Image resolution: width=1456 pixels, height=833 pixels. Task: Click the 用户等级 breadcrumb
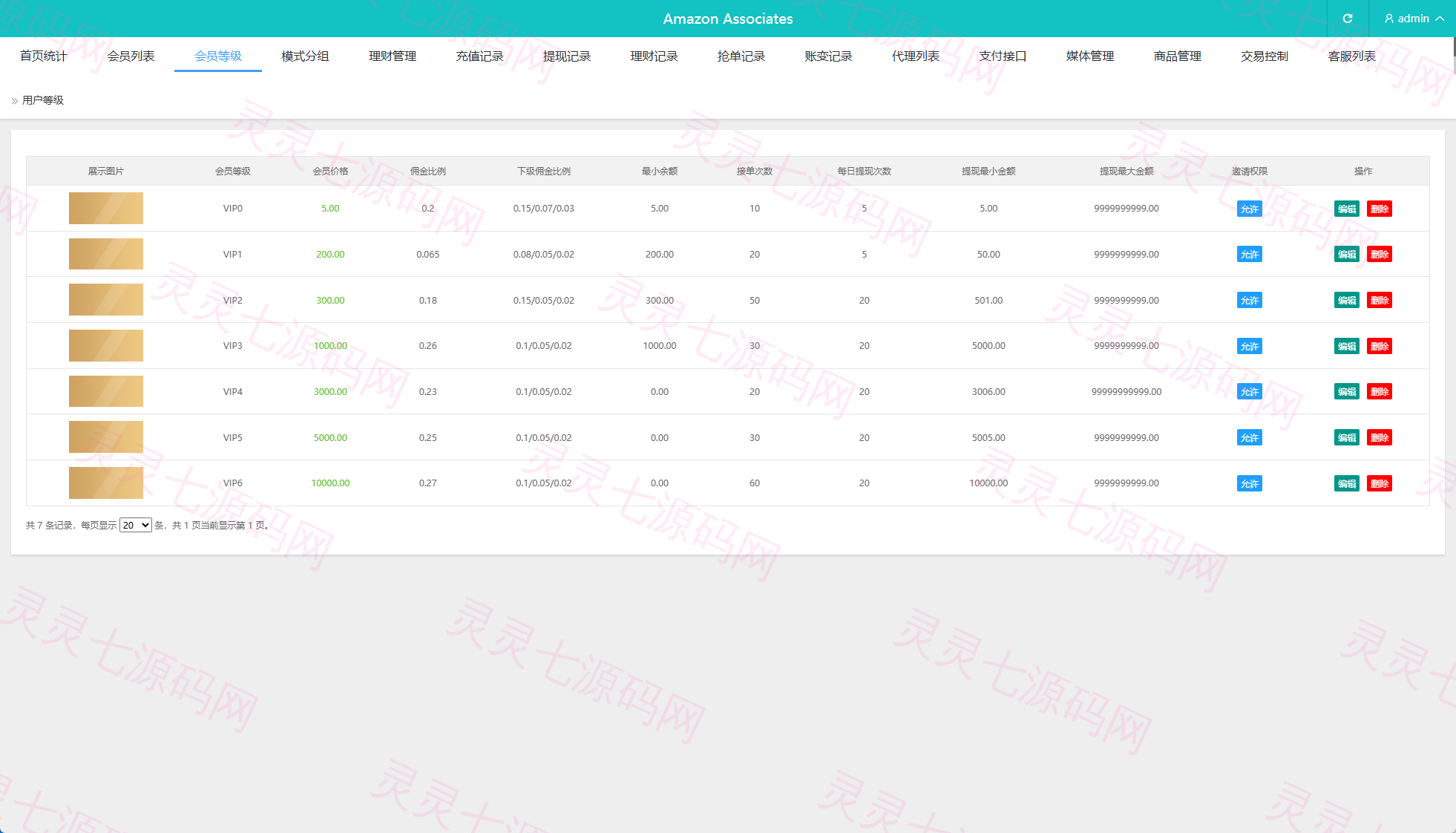[43, 100]
